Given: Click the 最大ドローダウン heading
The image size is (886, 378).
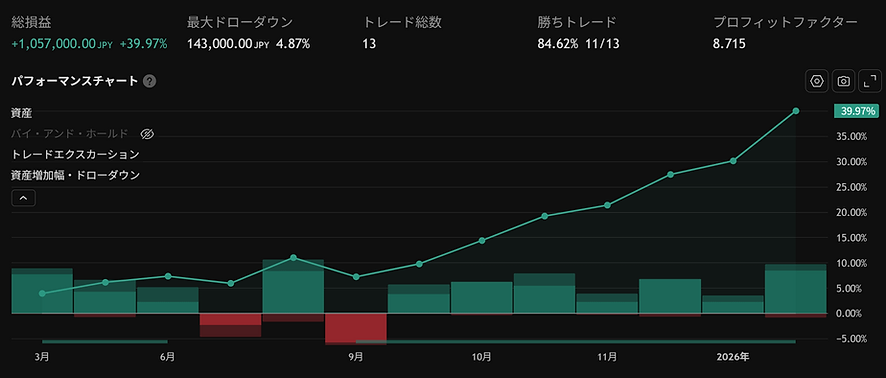Looking at the screenshot, I should coord(240,23).
